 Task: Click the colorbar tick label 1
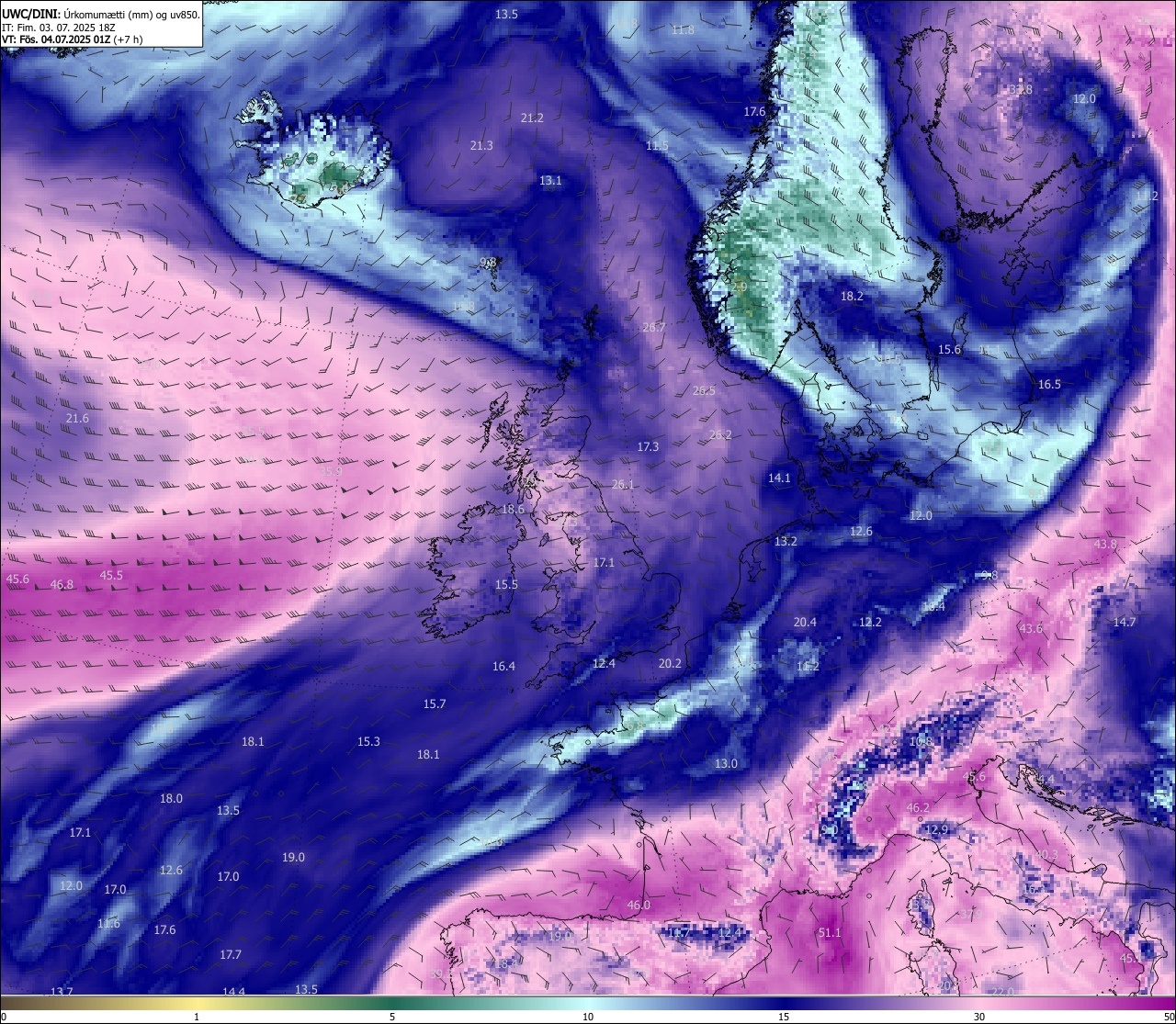(197, 1017)
